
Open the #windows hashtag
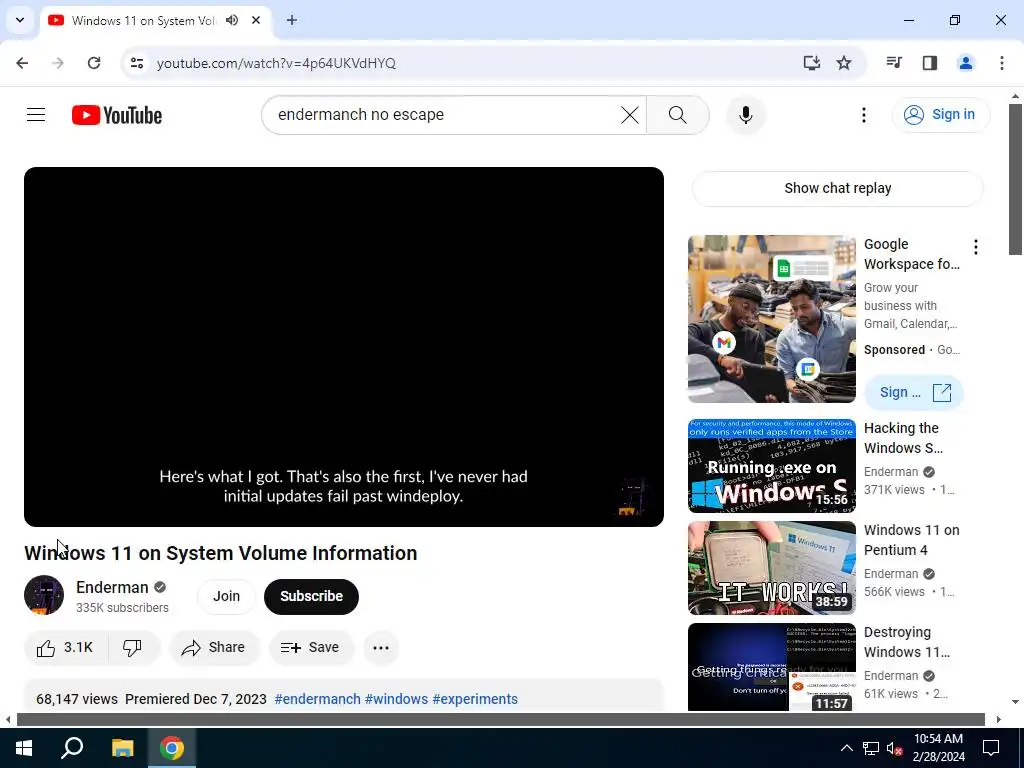(396, 699)
